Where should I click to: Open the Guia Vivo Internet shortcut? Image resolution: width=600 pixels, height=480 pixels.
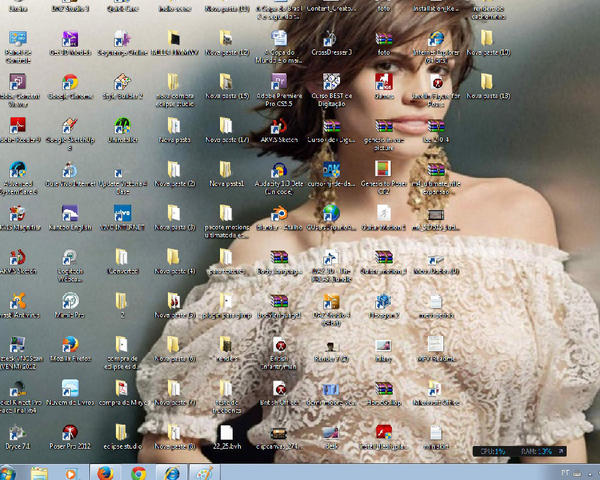[70, 174]
